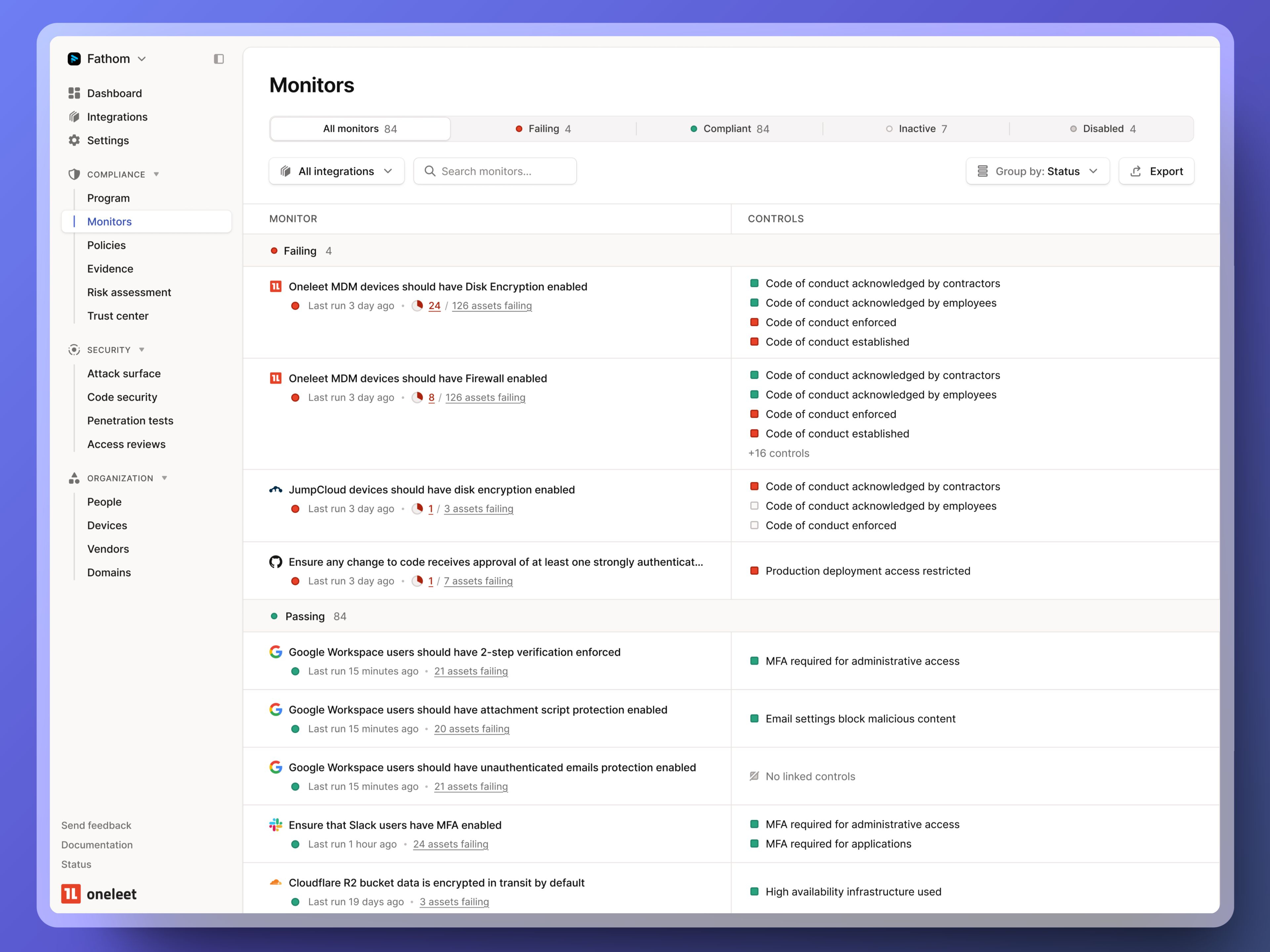The height and width of the screenshot is (952, 1270).
Task: Collapse the COMPLIANCE section in sidebar
Action: (156, 175)
